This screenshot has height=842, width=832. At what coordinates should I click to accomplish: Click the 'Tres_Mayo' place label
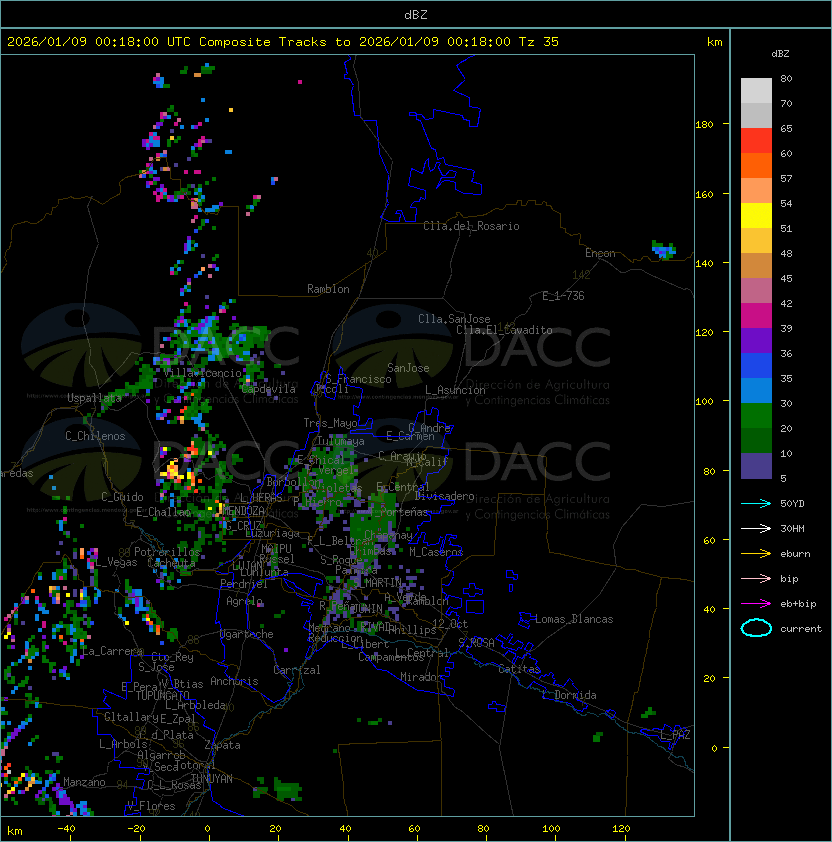330,423
